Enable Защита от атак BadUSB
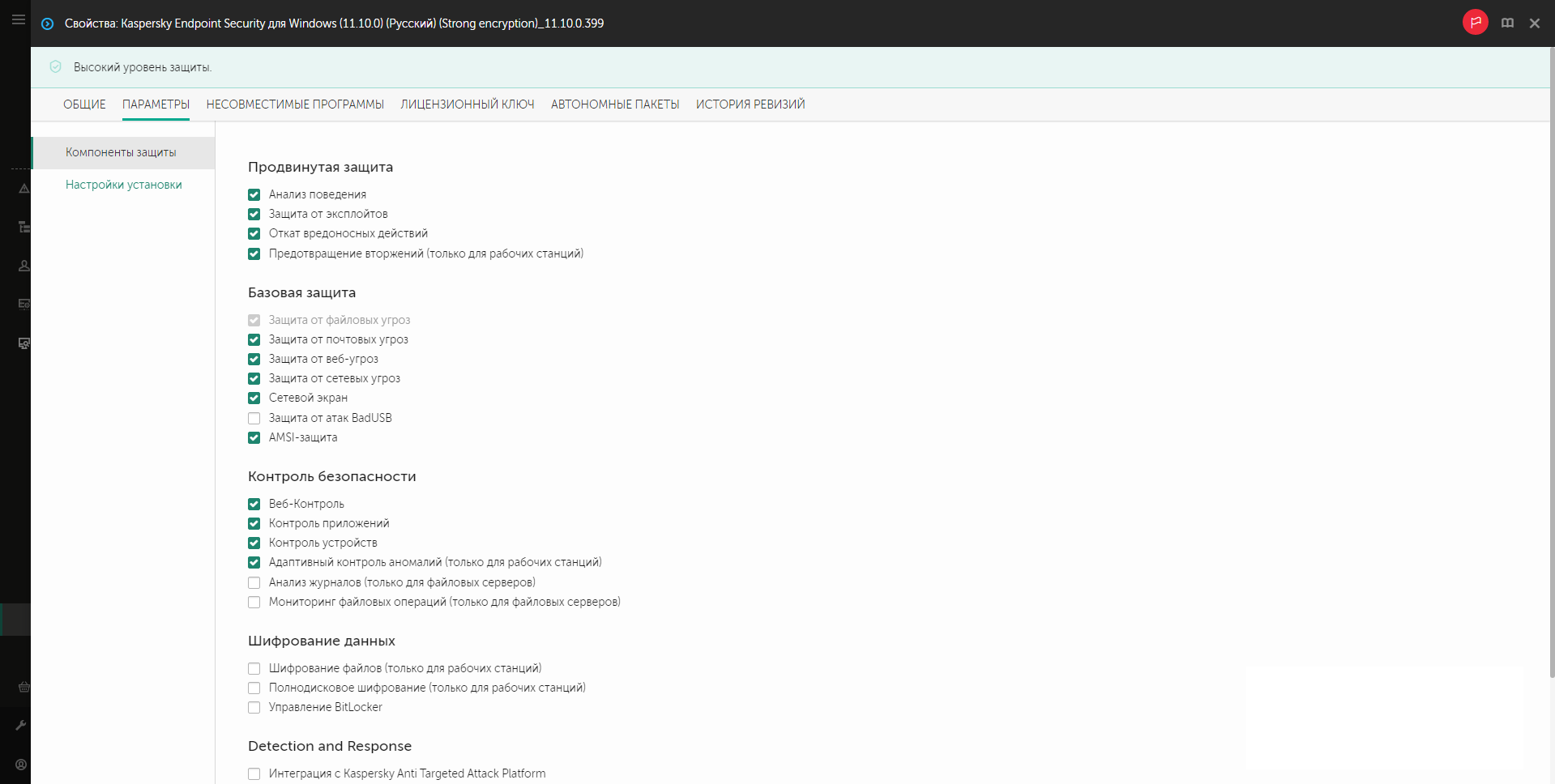This screenshot has height=784, width=1555. point(254,418)
